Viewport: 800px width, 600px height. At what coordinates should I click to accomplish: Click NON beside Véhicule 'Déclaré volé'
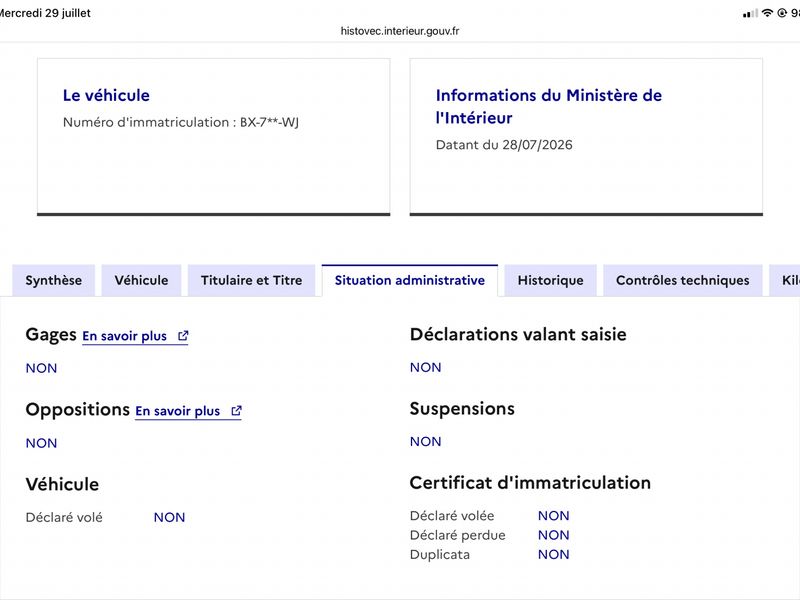(x=169, y=517)
